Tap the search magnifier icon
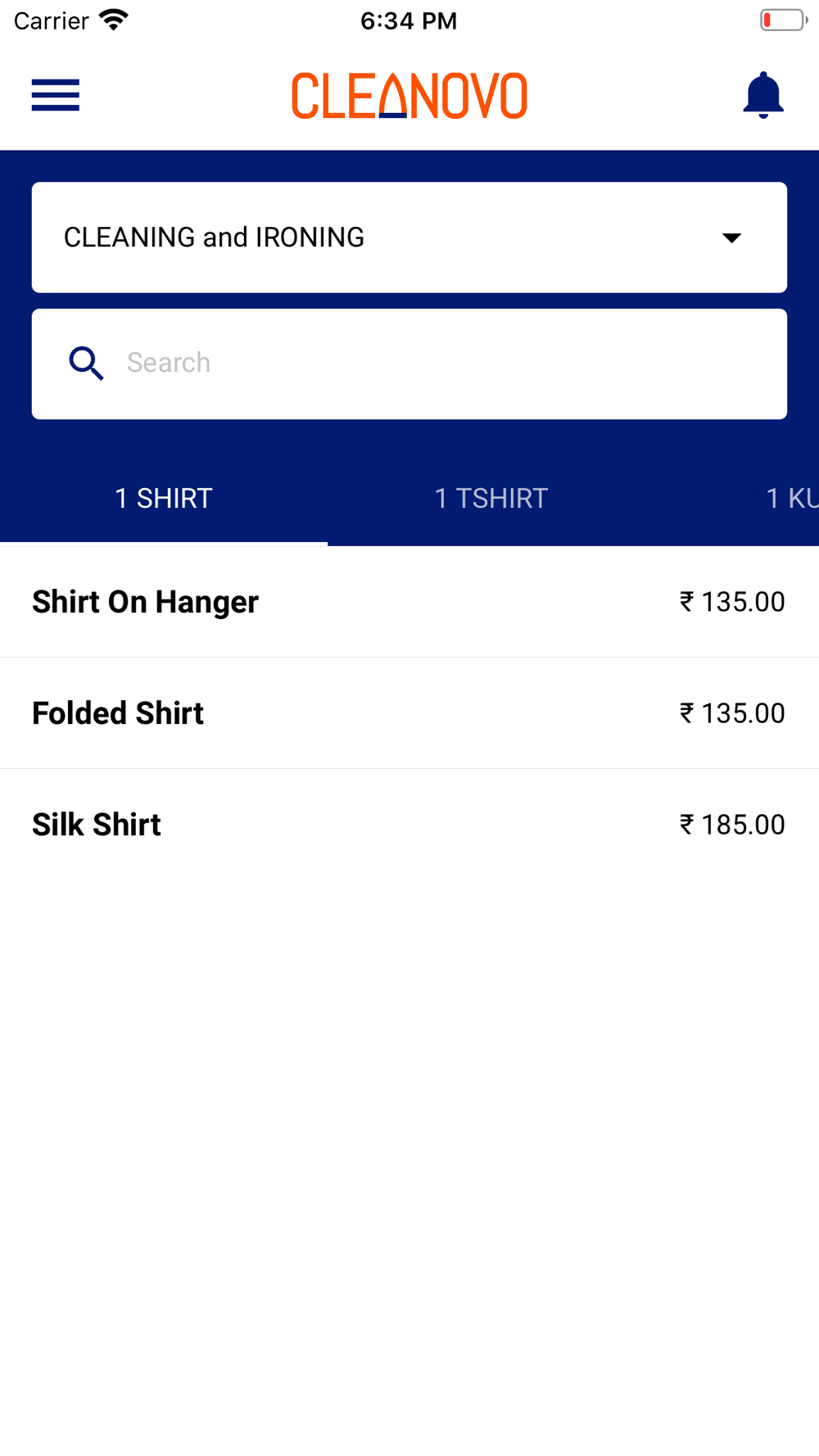Image resolution: width=819 pixels, height=1456 pixels. tap(86, 363)
